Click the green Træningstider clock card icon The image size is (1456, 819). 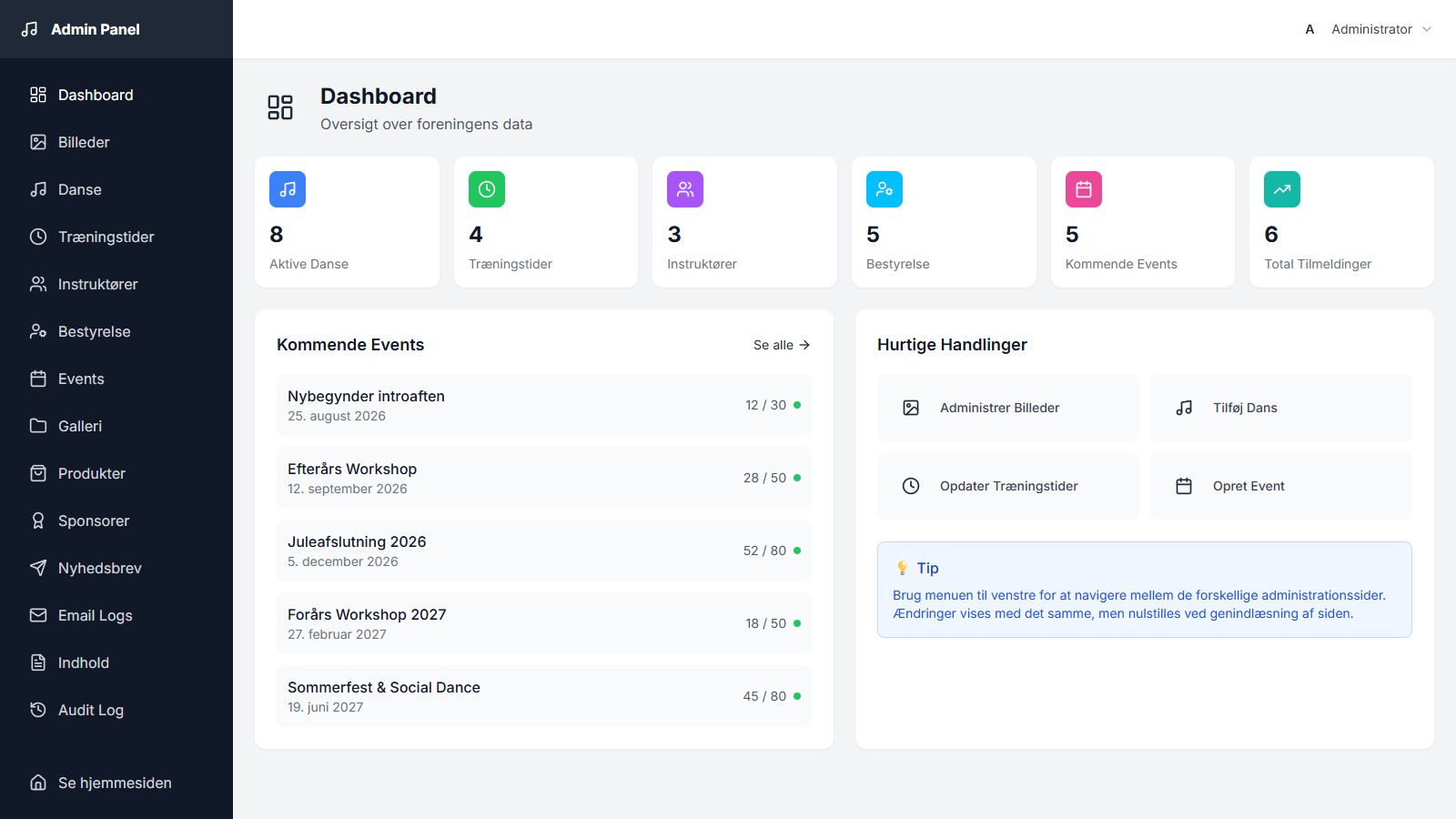pyautogui.click(x=487, y=189)
